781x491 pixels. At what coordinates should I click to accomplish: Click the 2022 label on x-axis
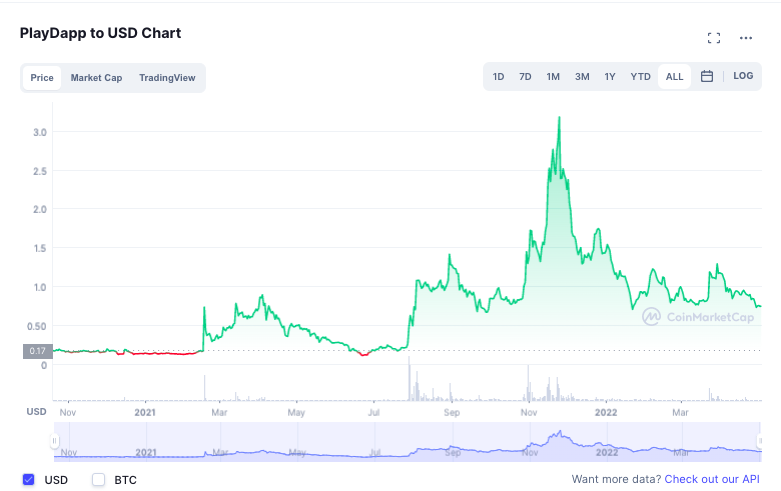pyautogui.click(x=606, y=413)
